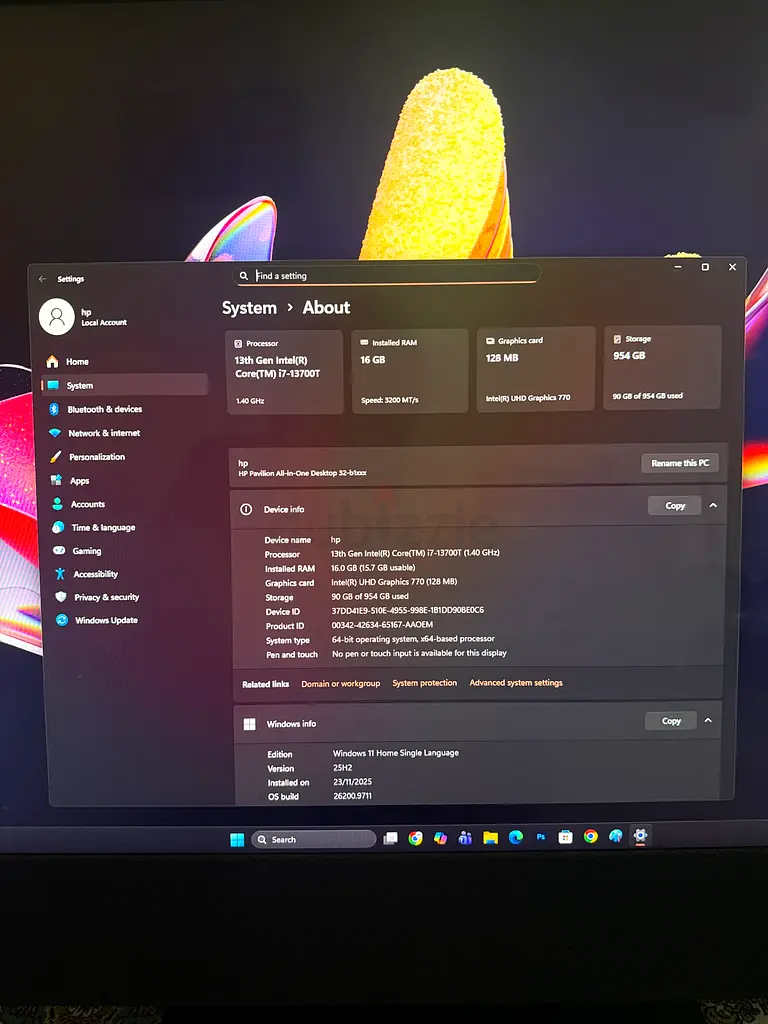This screenshot has height=1024, width=768.
Task: Click the 25H2 version value
Action: pyautogui.click(x=342, y=768)
